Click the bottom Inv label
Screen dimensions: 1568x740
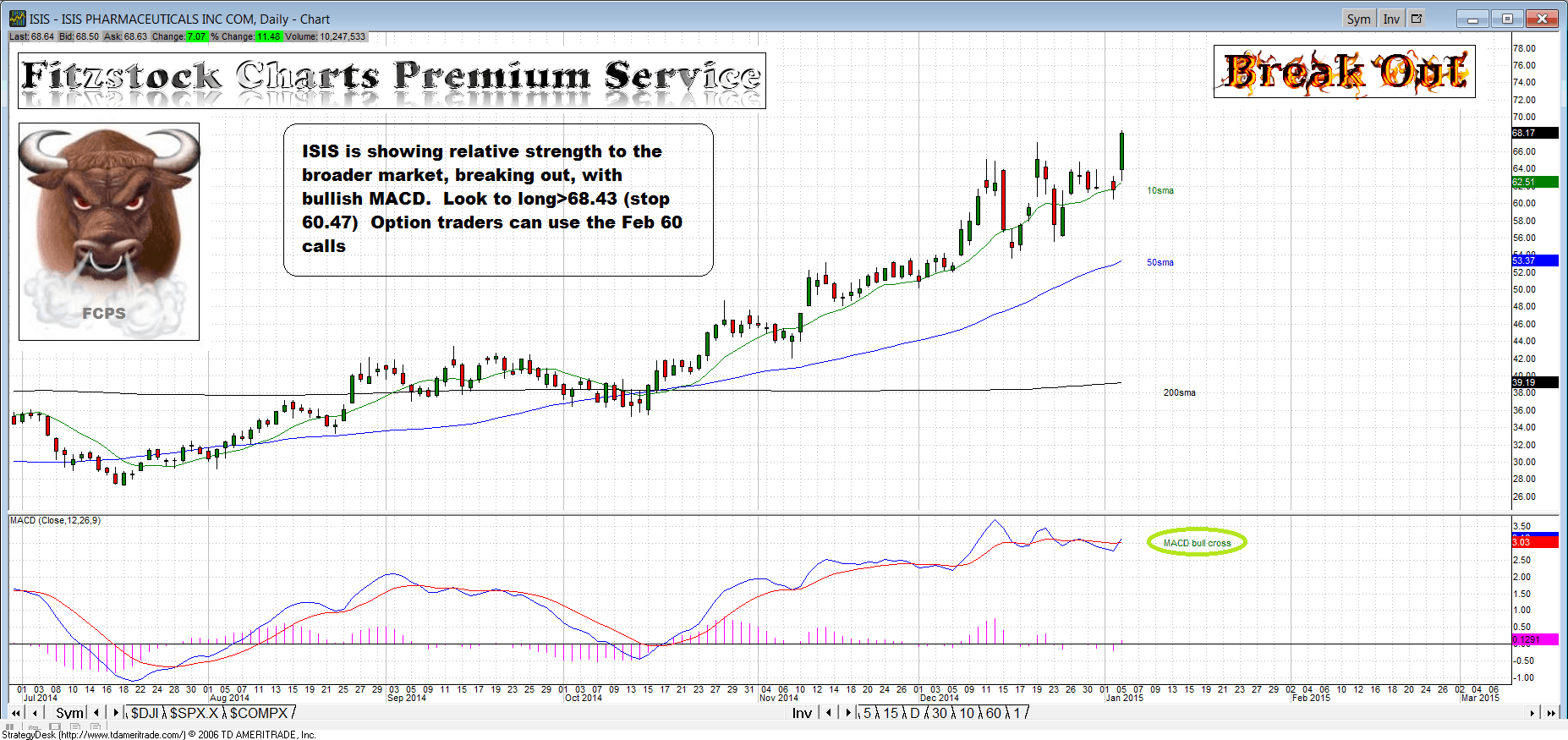point(802,713)
